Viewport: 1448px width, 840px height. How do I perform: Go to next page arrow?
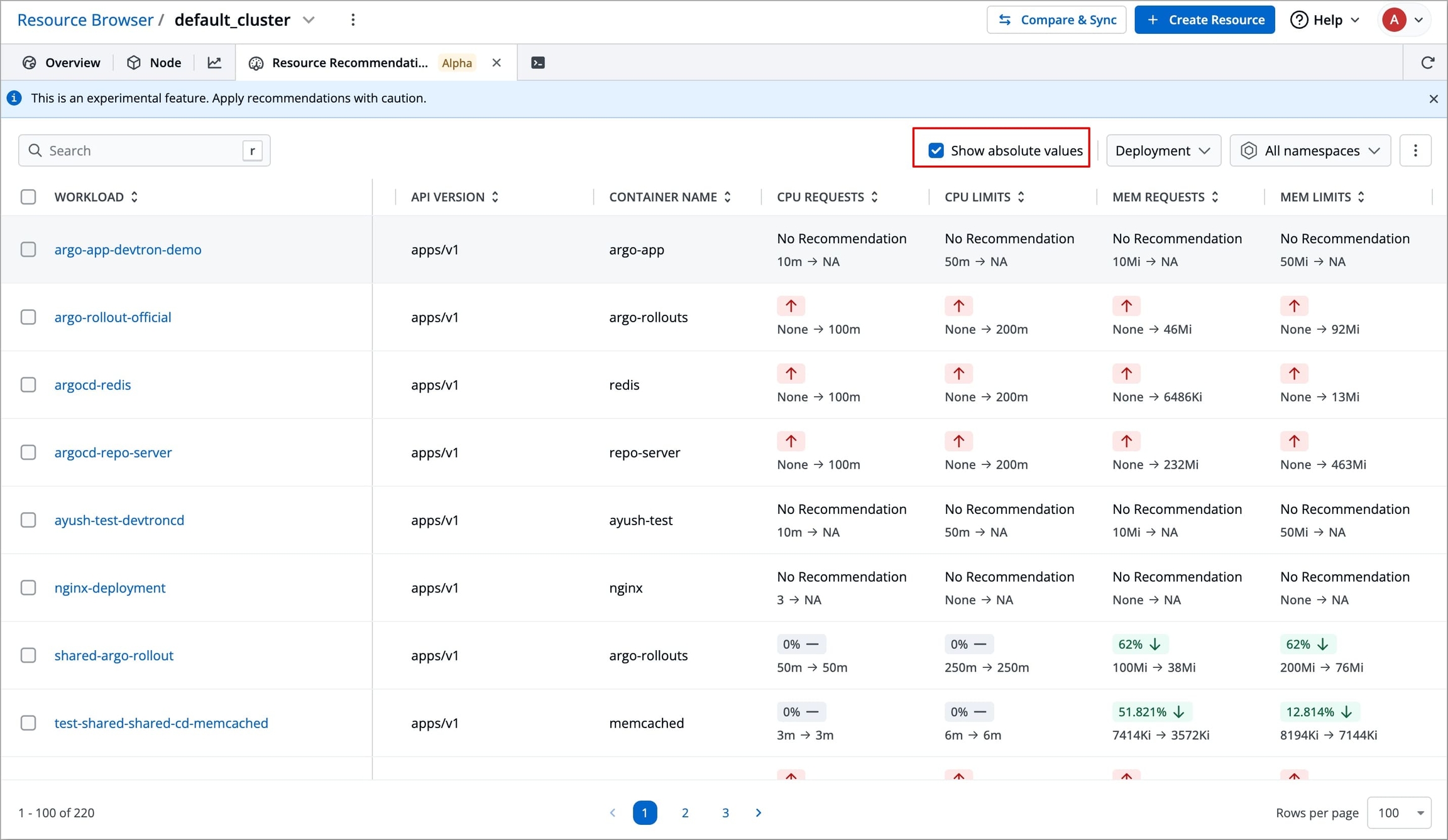click(x=759, y=813)
